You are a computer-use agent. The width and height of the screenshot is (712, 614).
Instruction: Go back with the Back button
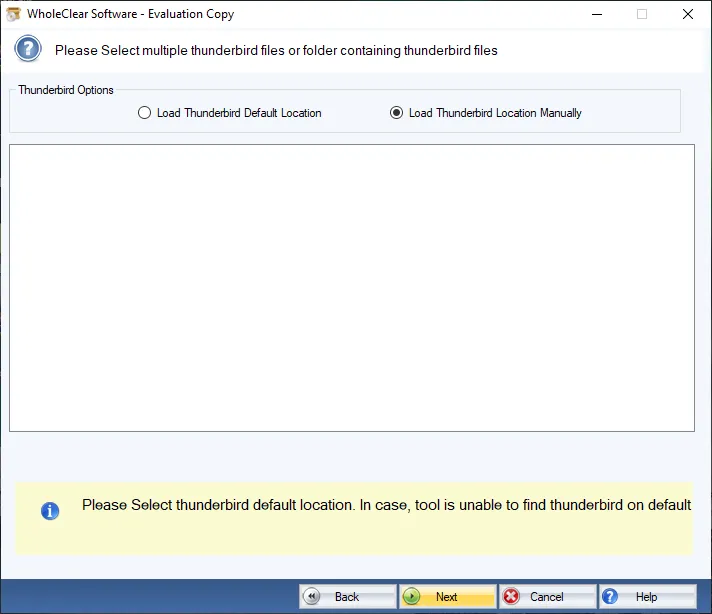tap(348, 596)
